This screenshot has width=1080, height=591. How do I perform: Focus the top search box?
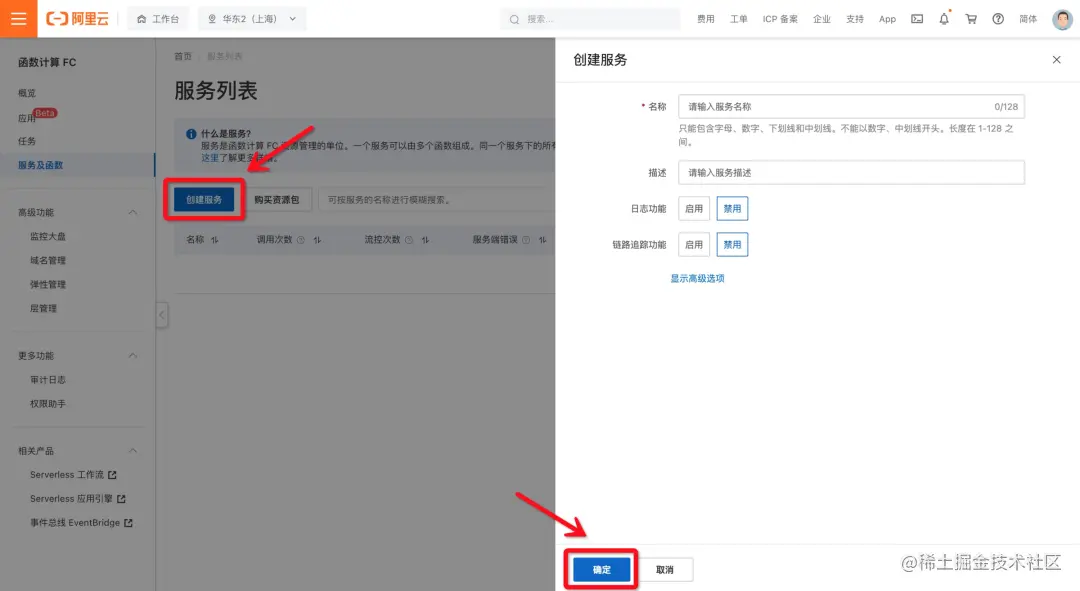click(x=590, y=19)
